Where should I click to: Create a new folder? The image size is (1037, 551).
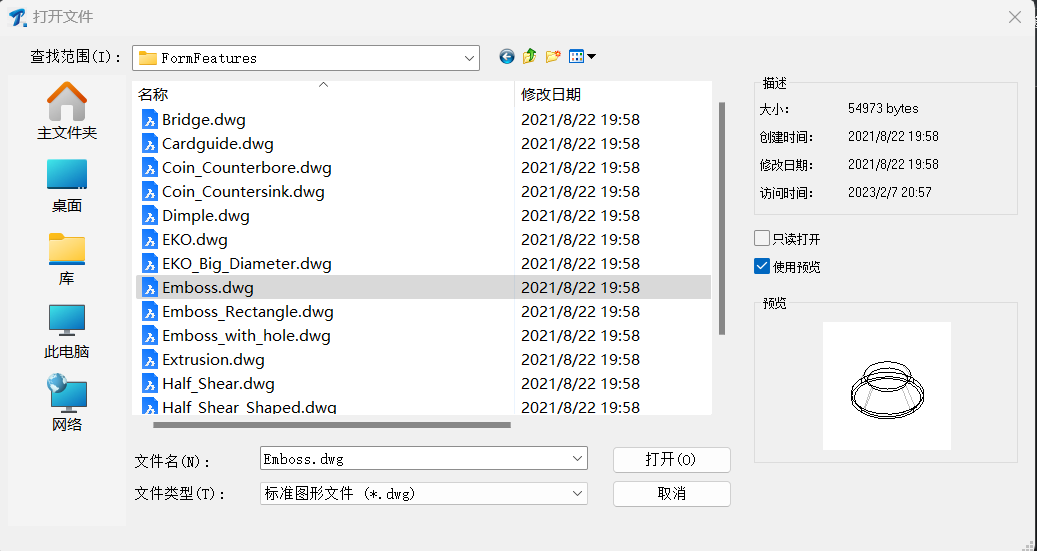click(x=552, y=57)
